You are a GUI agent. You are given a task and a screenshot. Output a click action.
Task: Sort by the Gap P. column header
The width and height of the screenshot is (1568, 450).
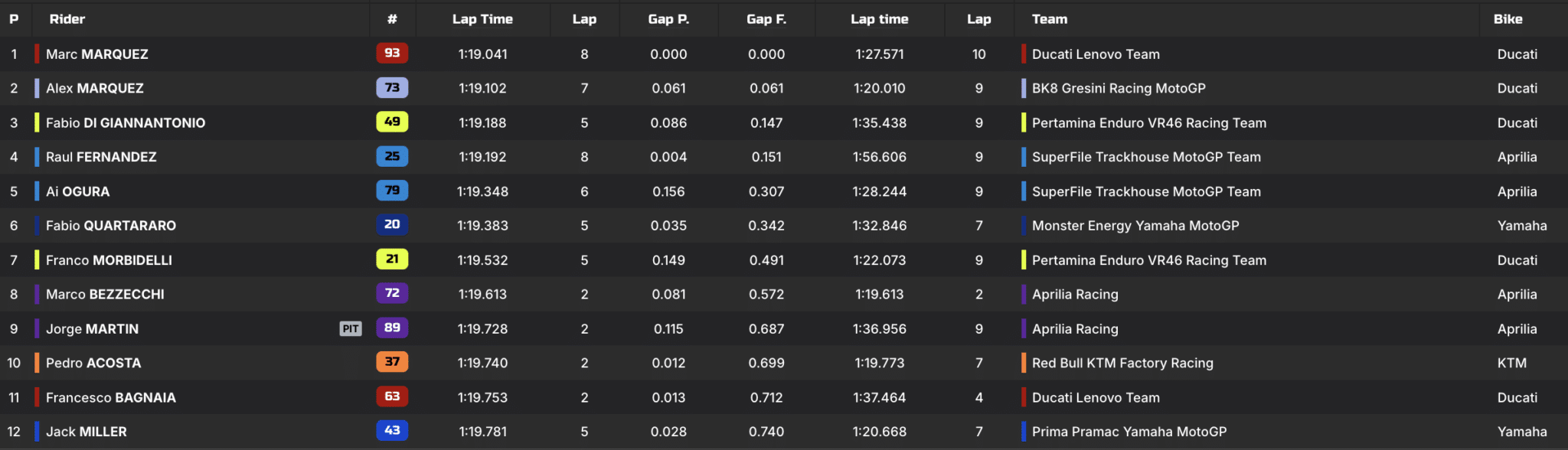click(x=668, y=19)
